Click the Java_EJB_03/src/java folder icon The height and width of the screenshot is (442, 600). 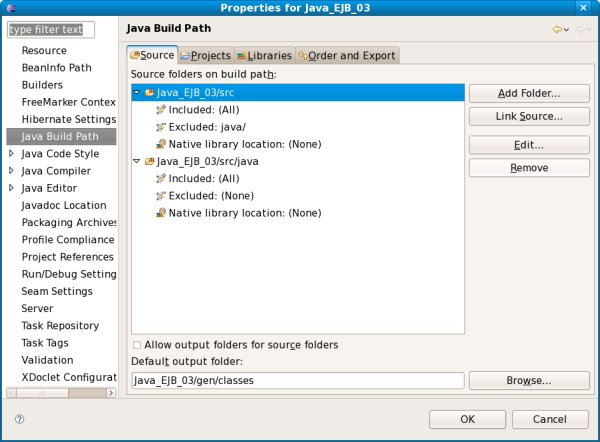[149, 161]
